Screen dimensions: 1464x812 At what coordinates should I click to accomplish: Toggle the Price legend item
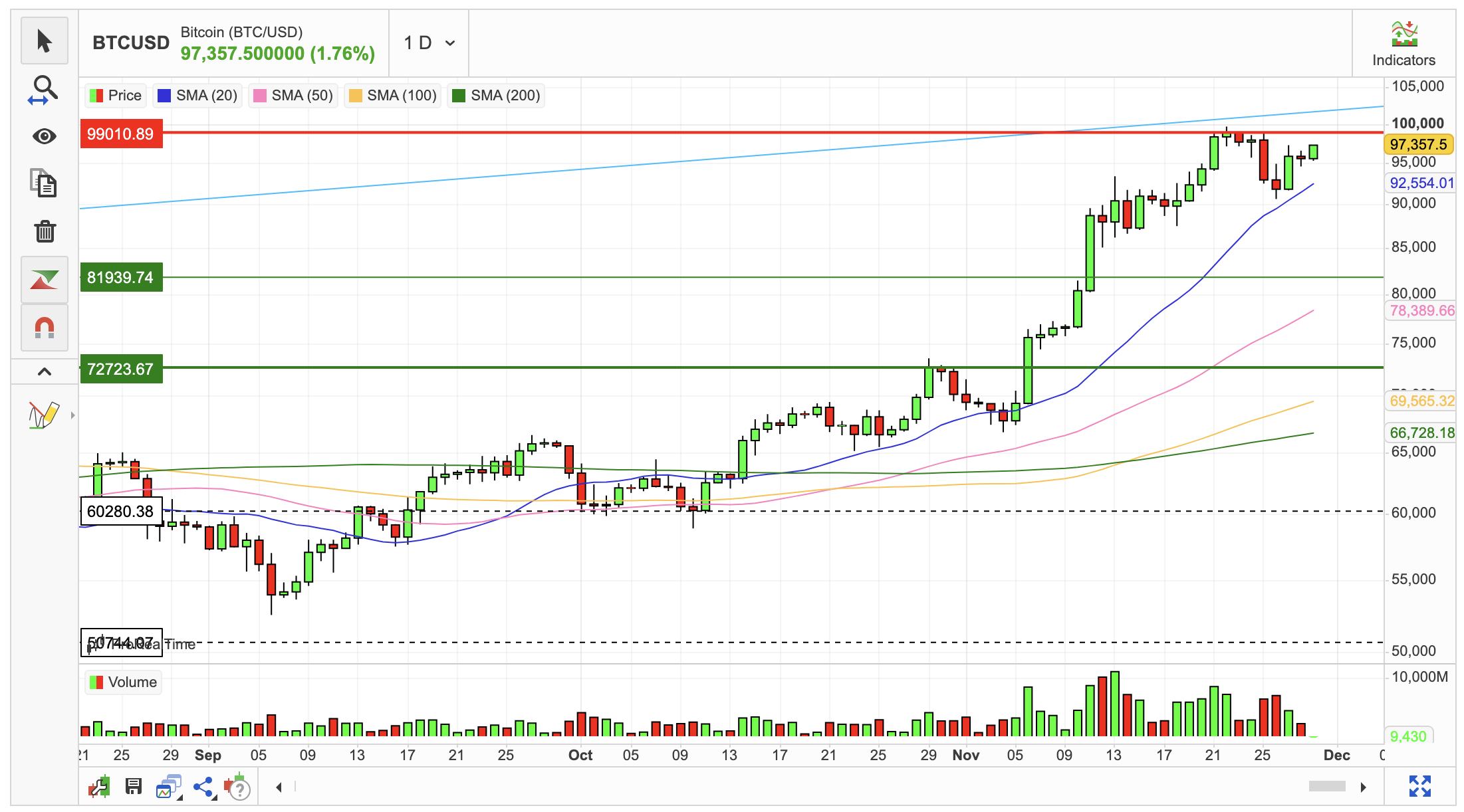pos(116,96)
